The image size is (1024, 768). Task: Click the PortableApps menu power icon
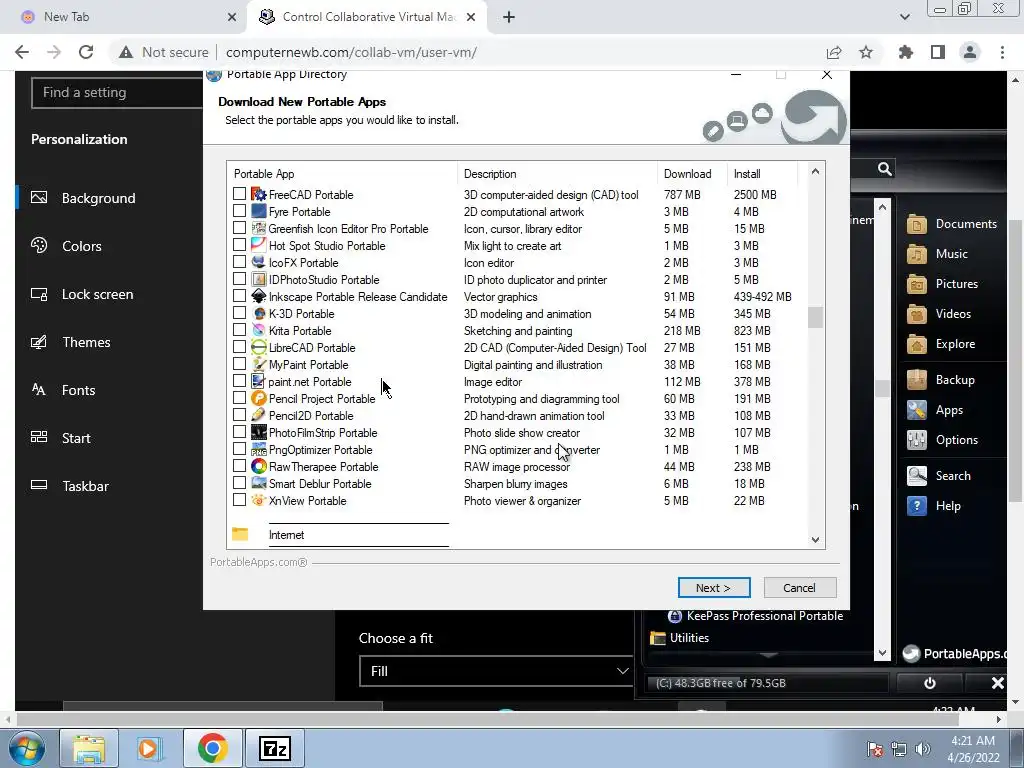[929, 683]
